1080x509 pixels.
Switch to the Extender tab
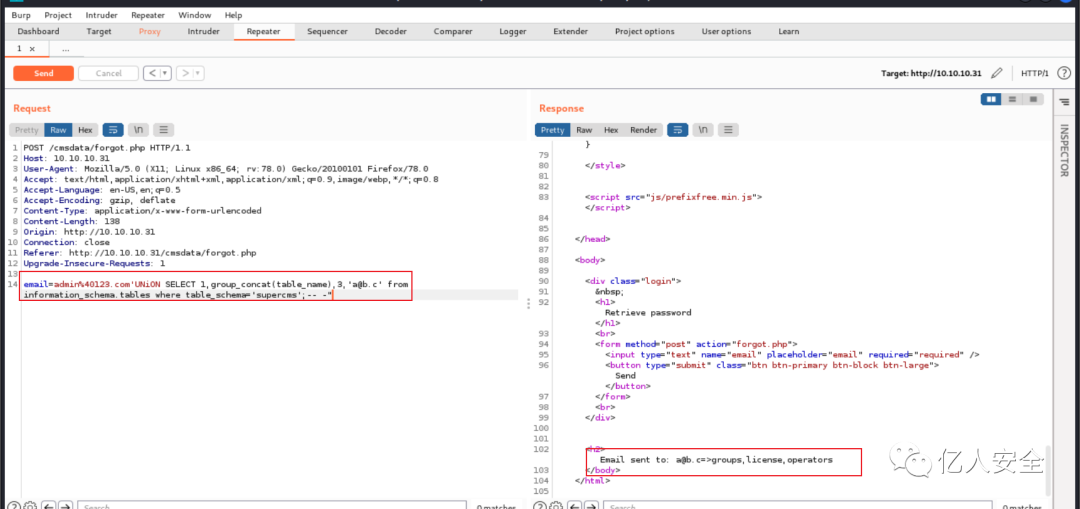(x=570, y=31)
